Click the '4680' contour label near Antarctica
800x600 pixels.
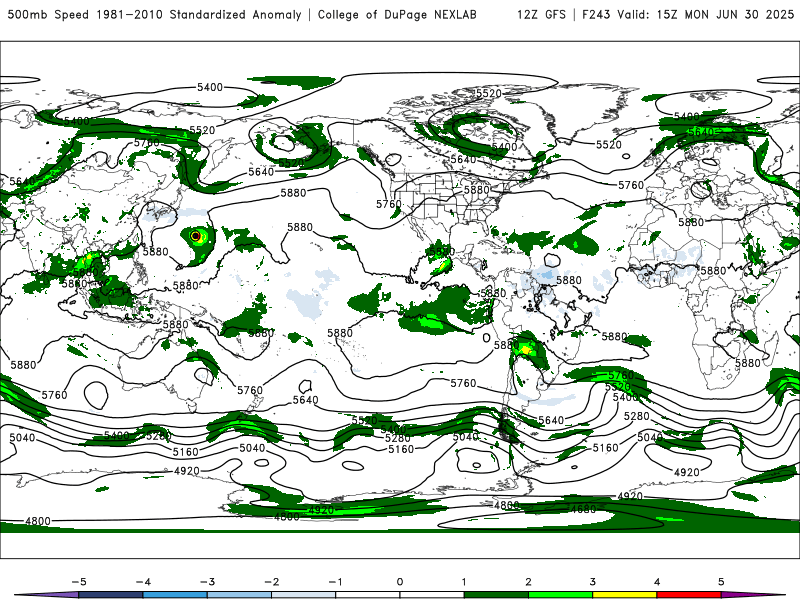click(x=583, y=509)
